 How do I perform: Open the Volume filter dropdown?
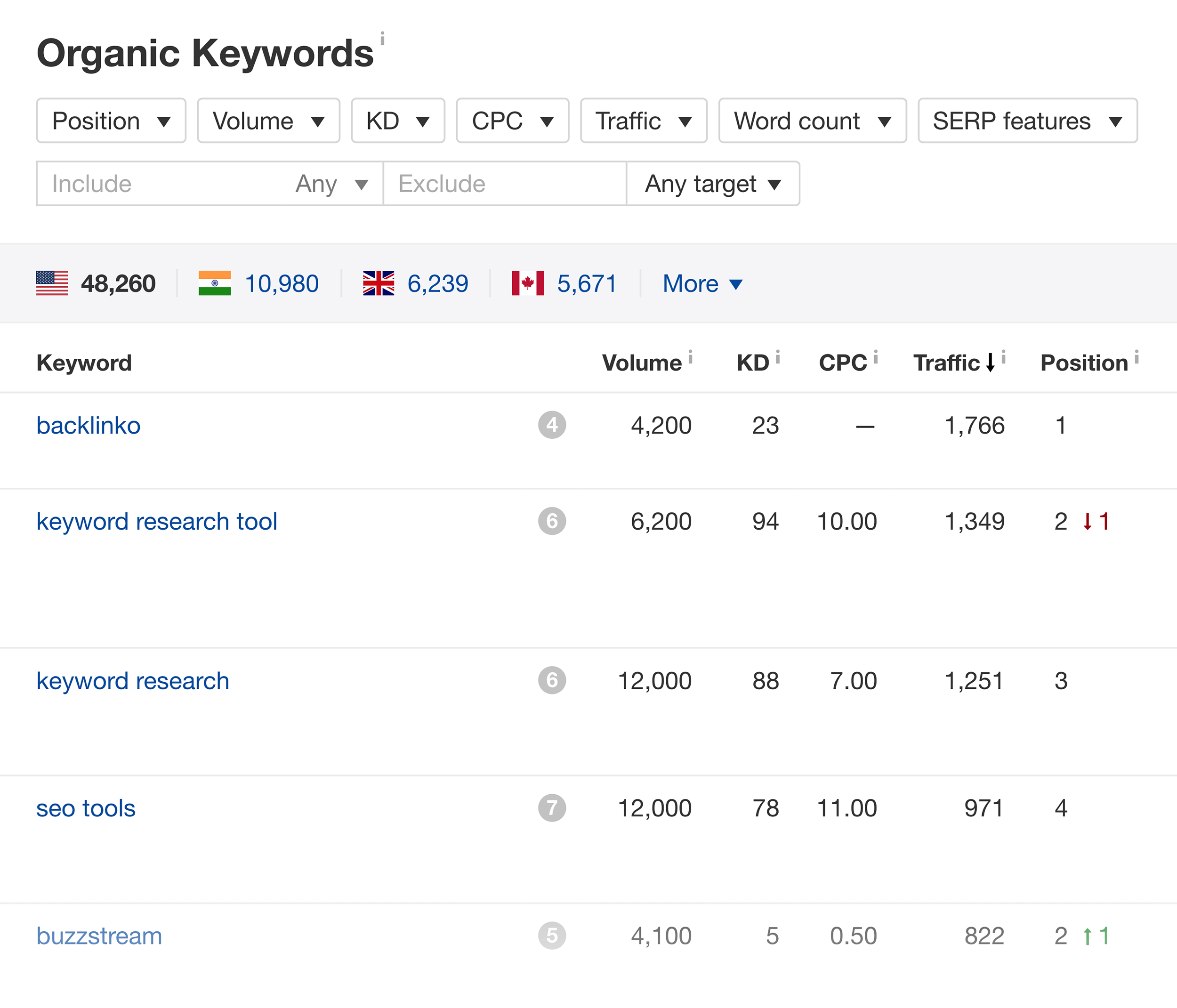pyautogui.click(x=268, y=121)
